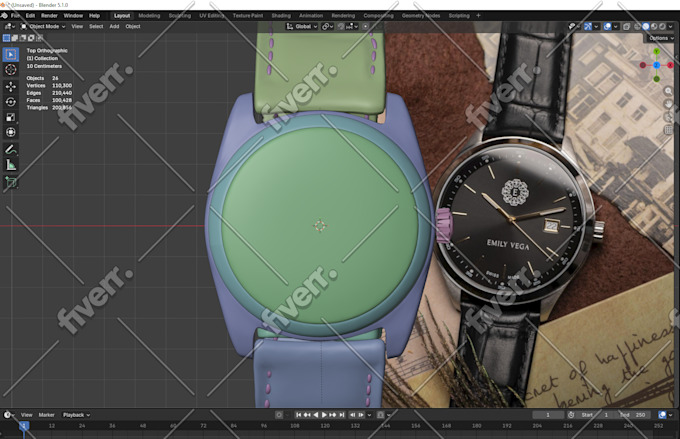Click the End frame 250 field
The width and height of the screenshot is (680, 439).
click(x=634, y=415)
